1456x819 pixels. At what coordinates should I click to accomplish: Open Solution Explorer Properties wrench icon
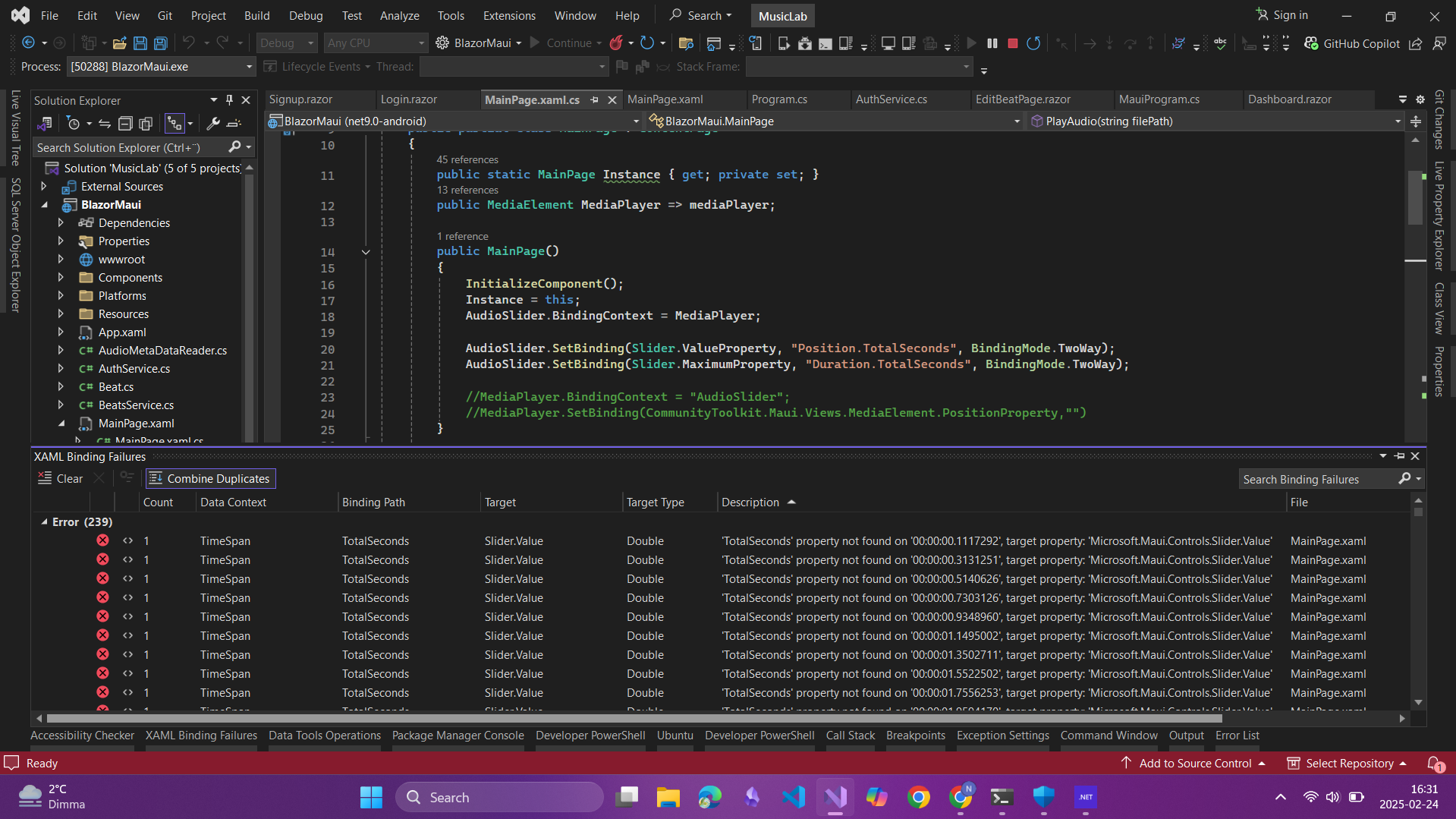tap(213, 123)
